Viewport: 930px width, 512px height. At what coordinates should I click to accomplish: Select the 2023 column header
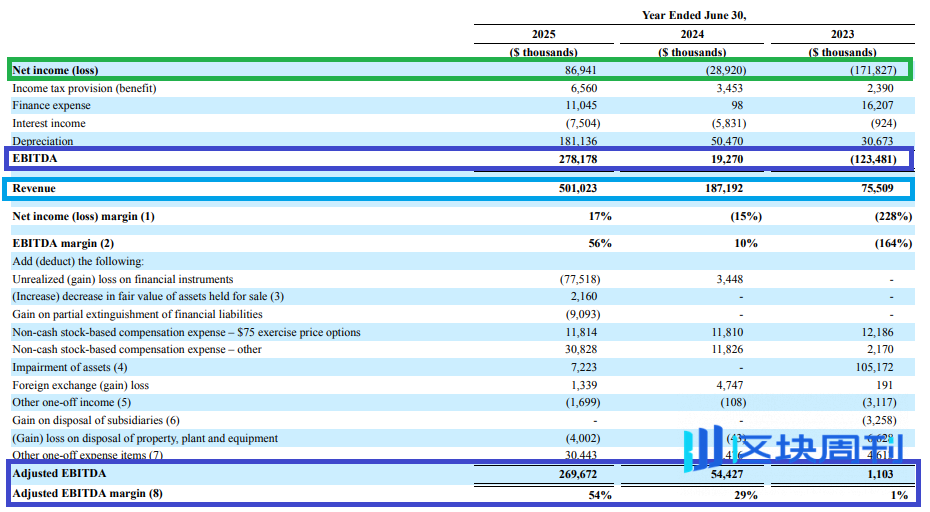coord(842,34)
